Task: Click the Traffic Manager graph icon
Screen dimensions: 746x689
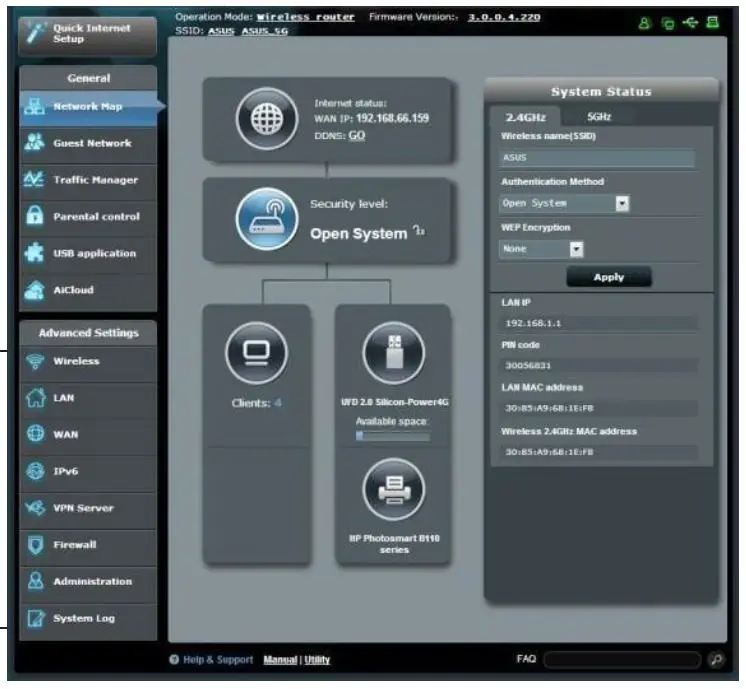Action: 34,179
